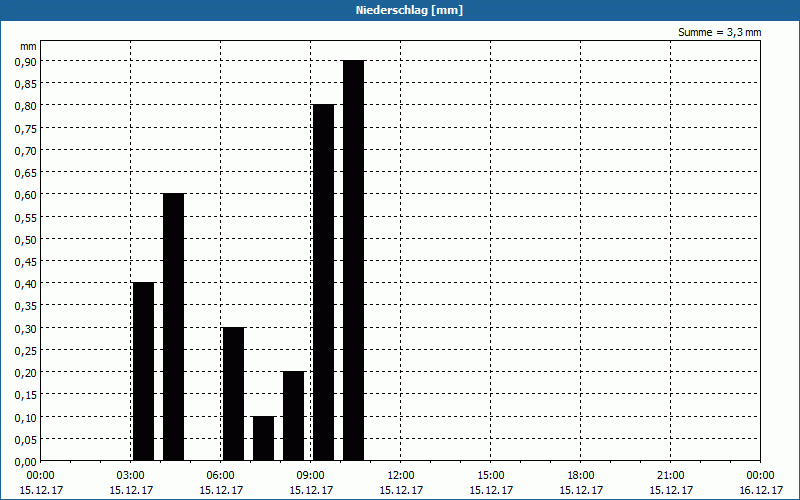Select the bar with value 0,80 mm

pyautogui.click(x=323, y=282)
